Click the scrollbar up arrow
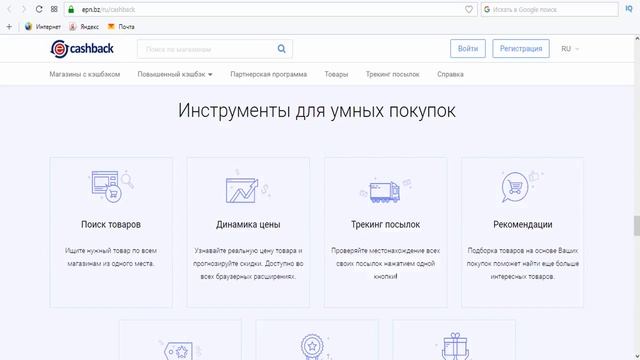The image size is (640, 360). [637, 38]
